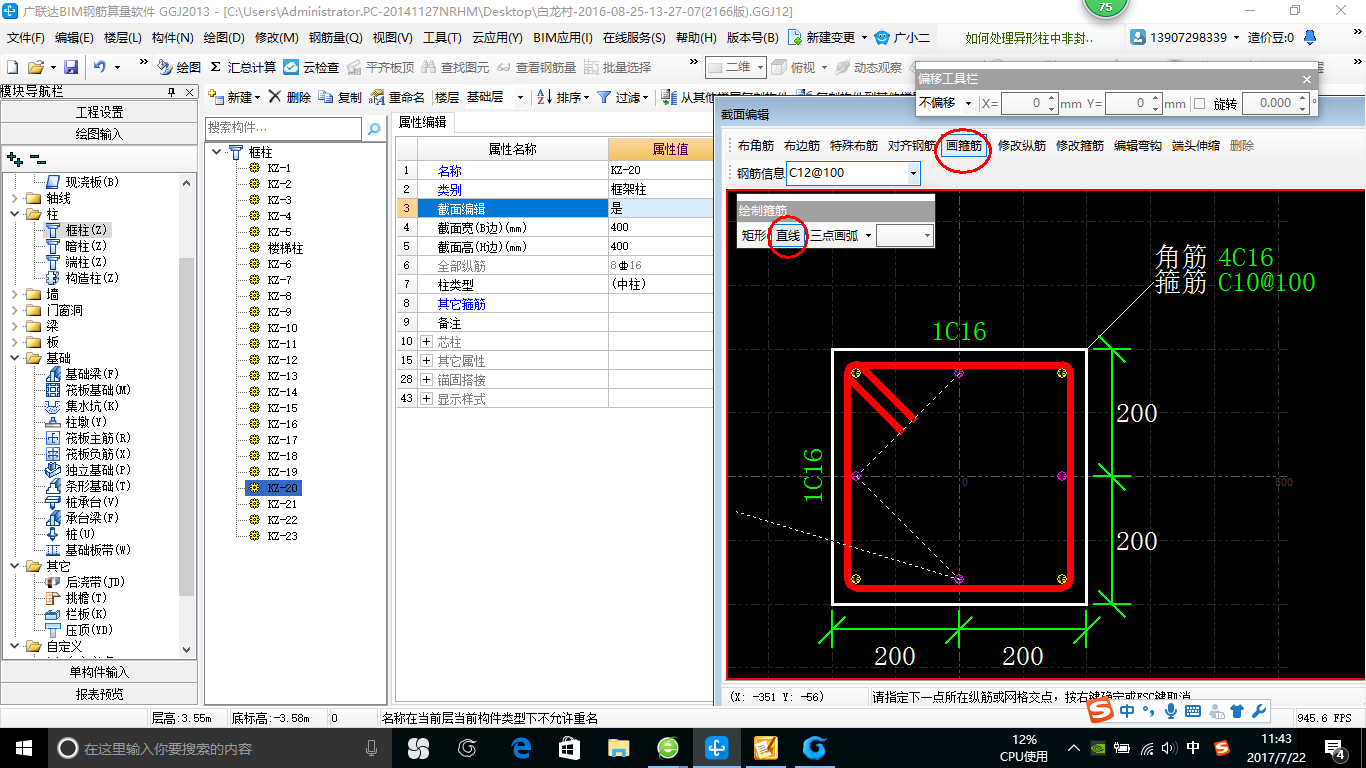Open the 基础层 floor dropdown
This screenshot has height=768, width=1366.
pos(519,97)
